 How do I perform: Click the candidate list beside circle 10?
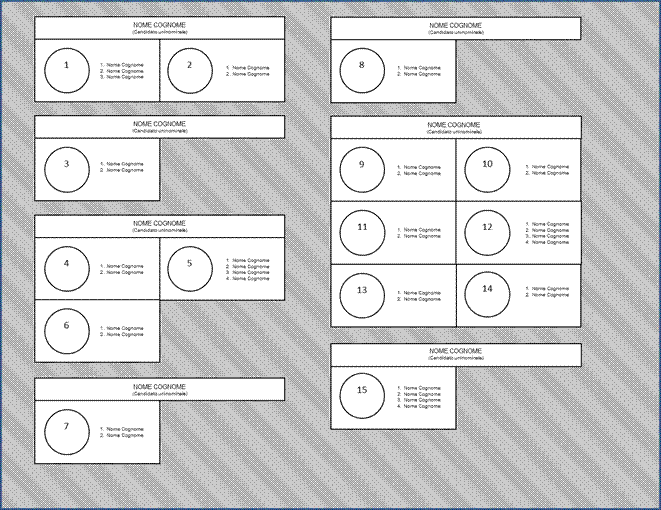(x=547, y=170)
